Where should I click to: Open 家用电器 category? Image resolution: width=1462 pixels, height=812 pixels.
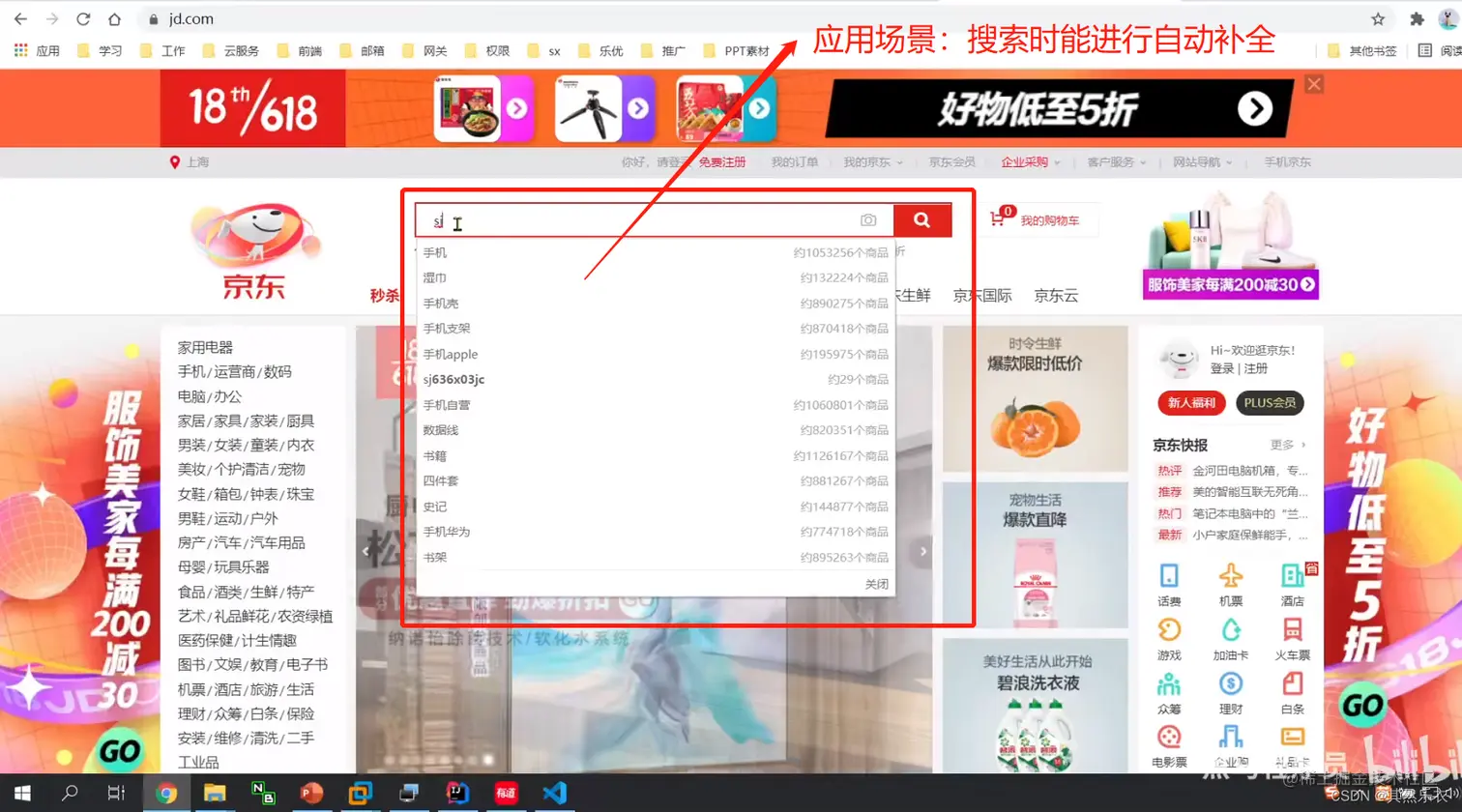tap(205, 347)
